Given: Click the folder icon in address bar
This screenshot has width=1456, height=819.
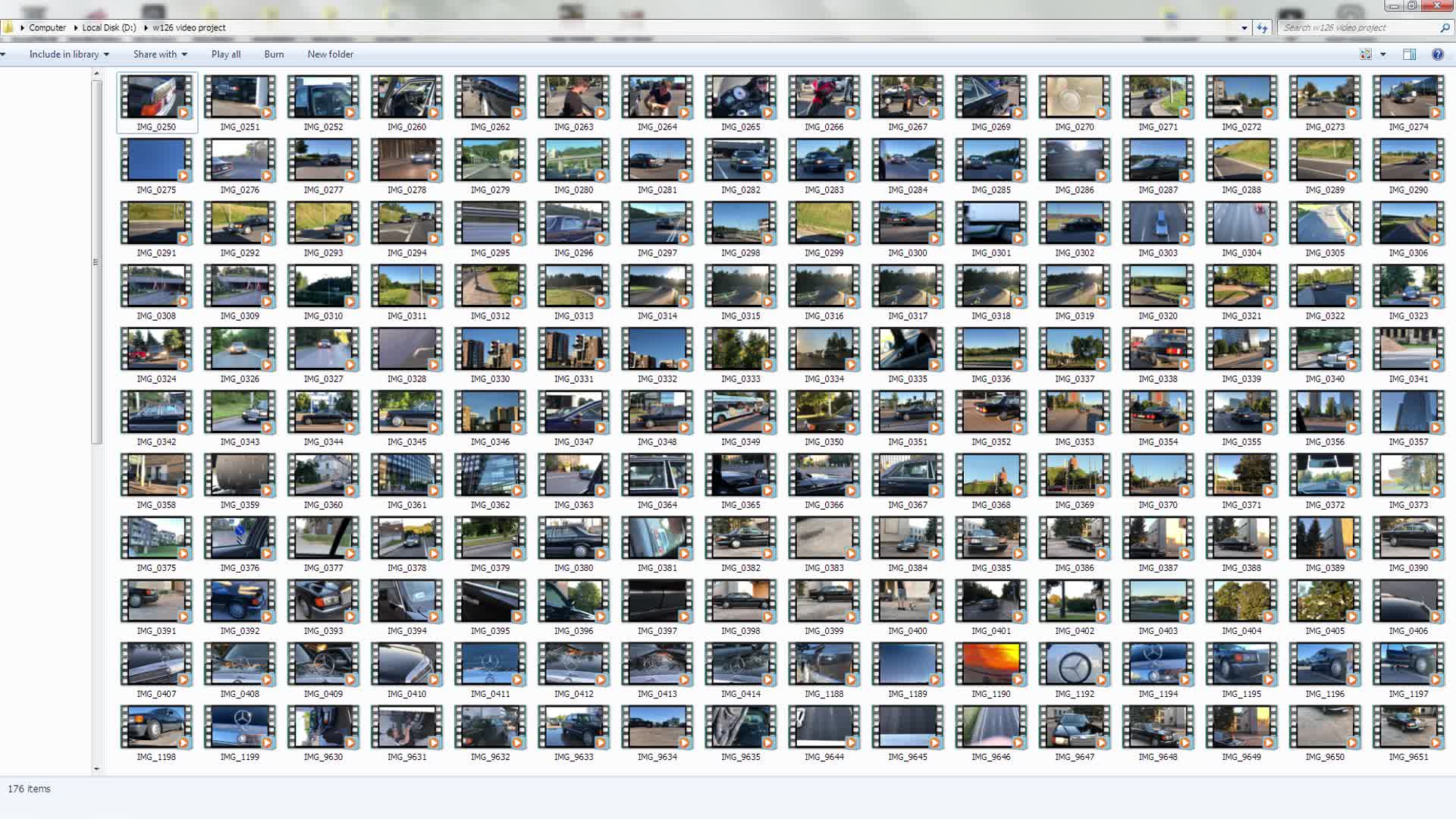Looking at the screenshot, I should (8, 27).
